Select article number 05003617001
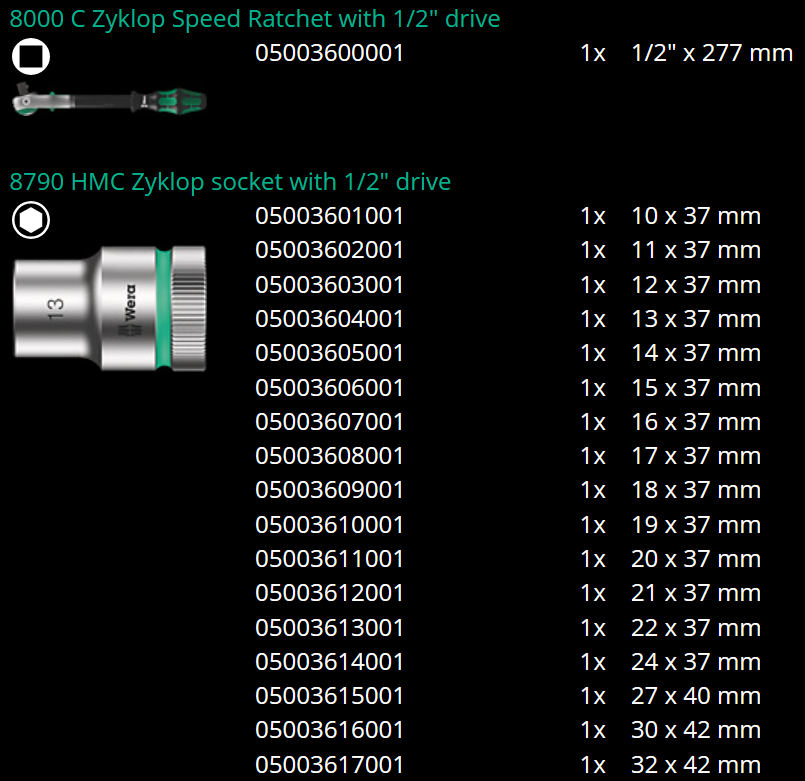Screen dimensions: 805x781 click(329, 765)
